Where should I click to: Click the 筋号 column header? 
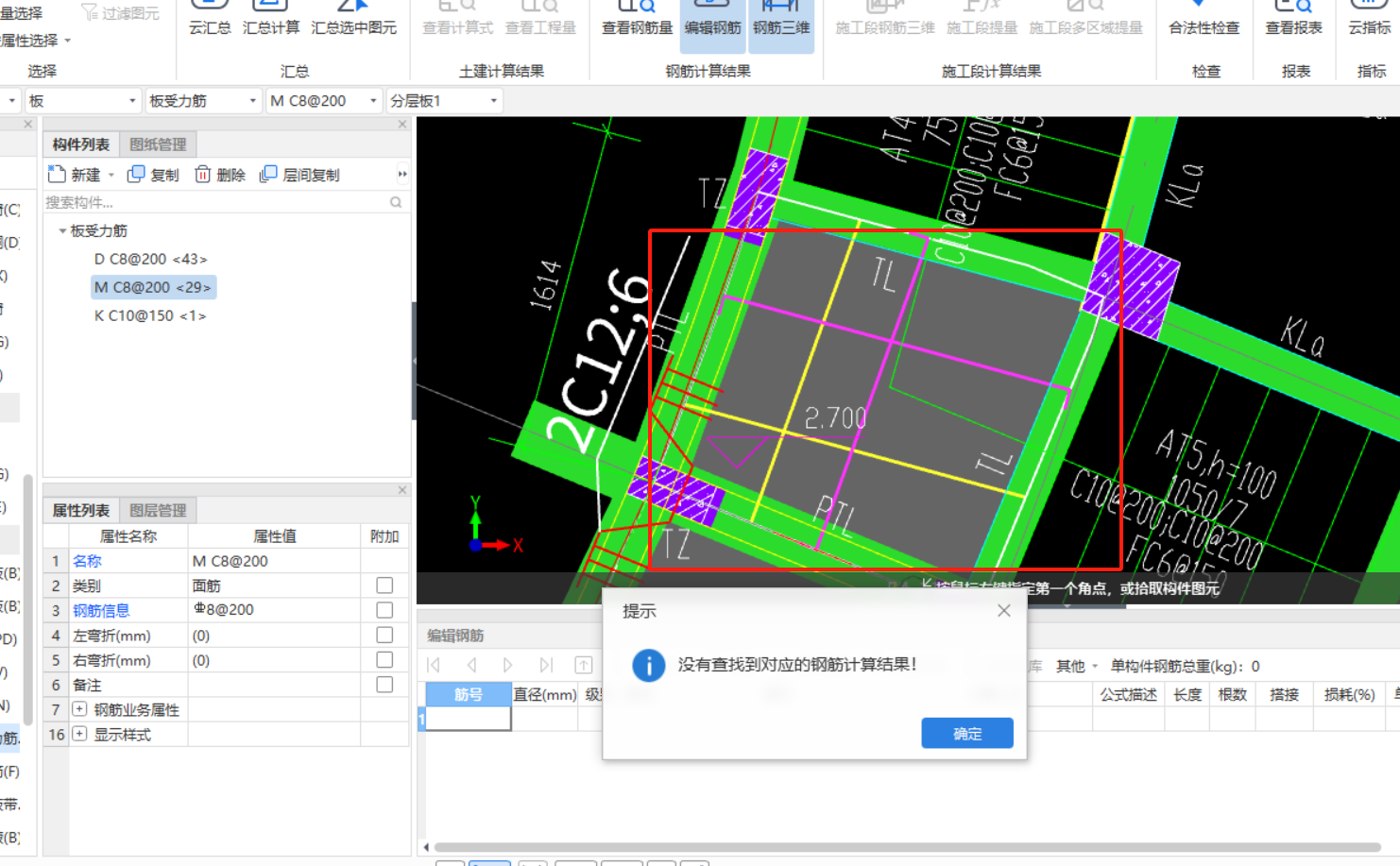pos(469,694)
